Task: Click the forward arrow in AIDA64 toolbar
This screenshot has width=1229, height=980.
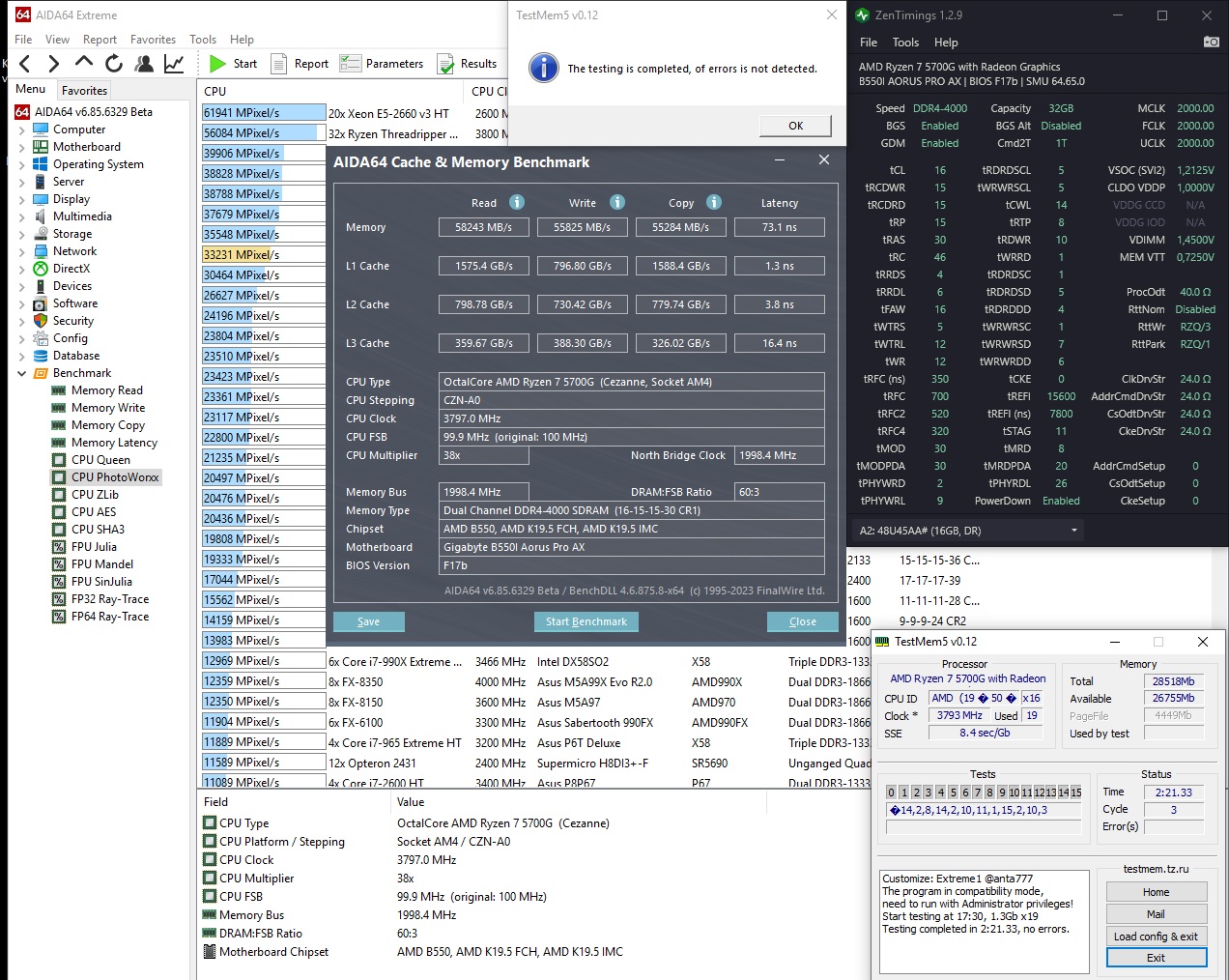Action: 53,64
